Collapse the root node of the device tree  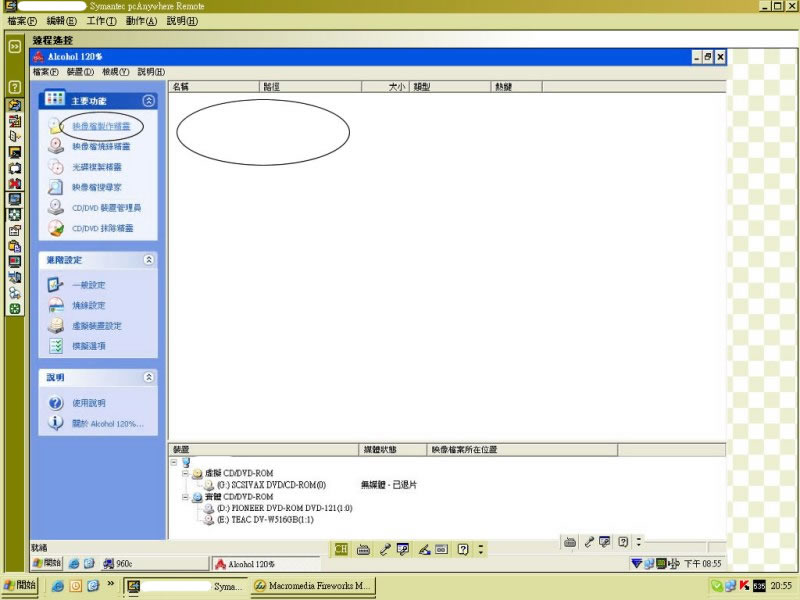tap(174, 462)
